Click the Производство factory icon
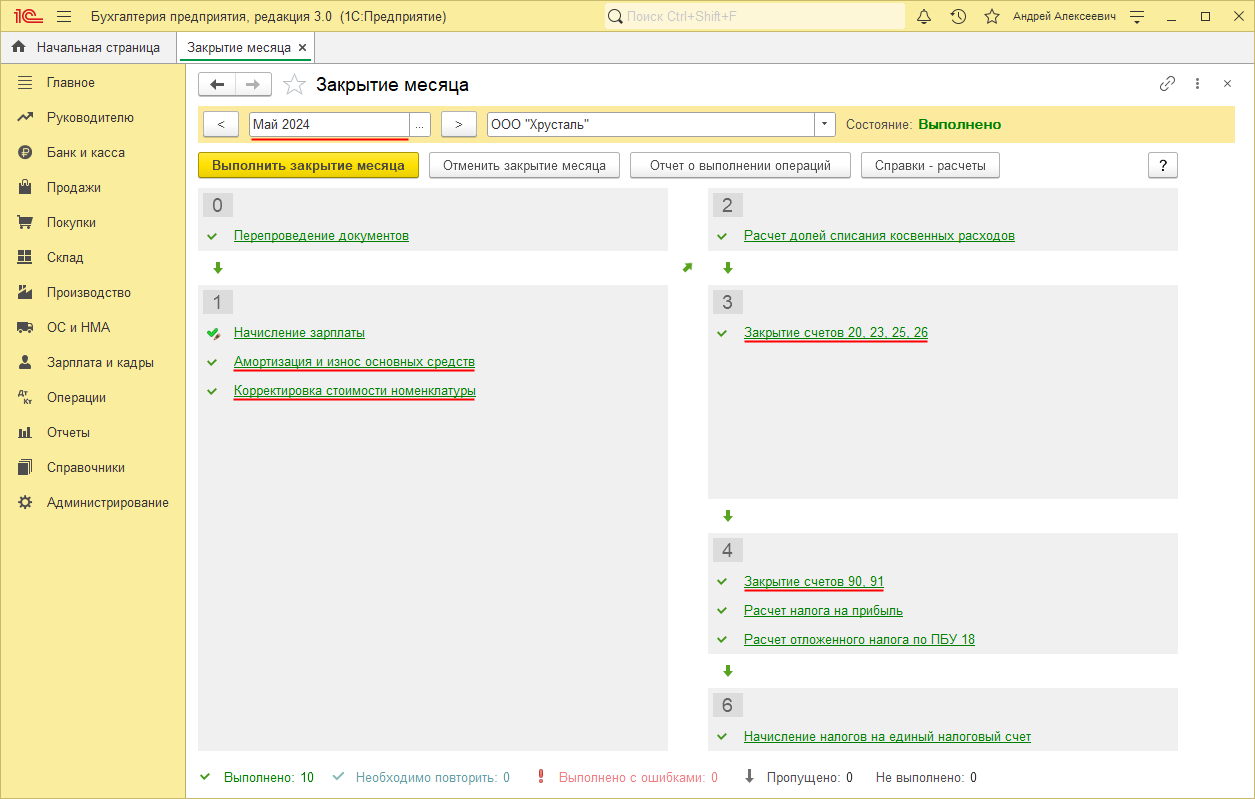Viewport: 1255px width, 799px height. click(26, 293)
